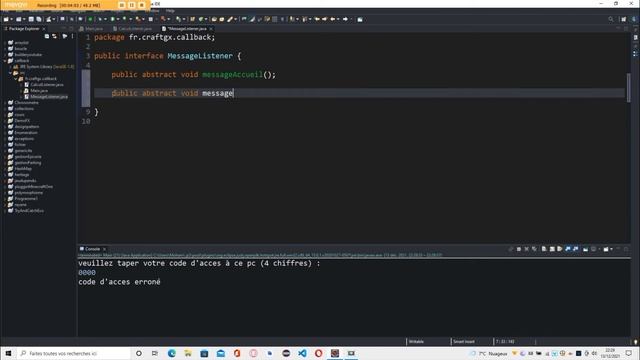Collapse the callback project arrow

[x=6, y=61]
